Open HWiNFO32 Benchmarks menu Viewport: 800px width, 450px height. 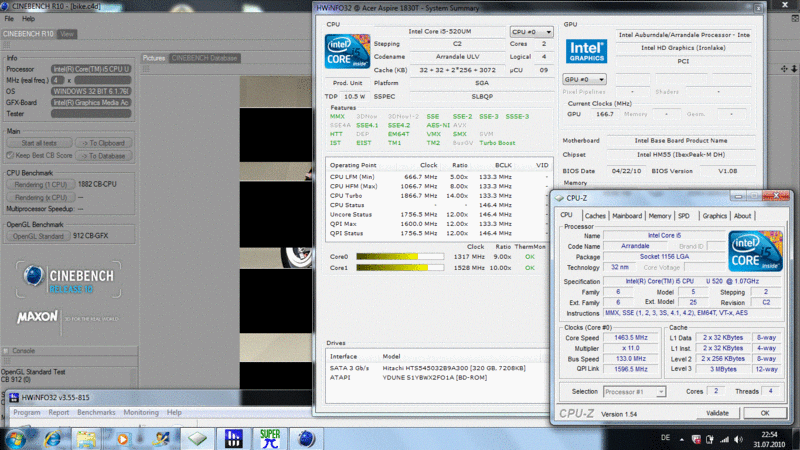(96, 412)
